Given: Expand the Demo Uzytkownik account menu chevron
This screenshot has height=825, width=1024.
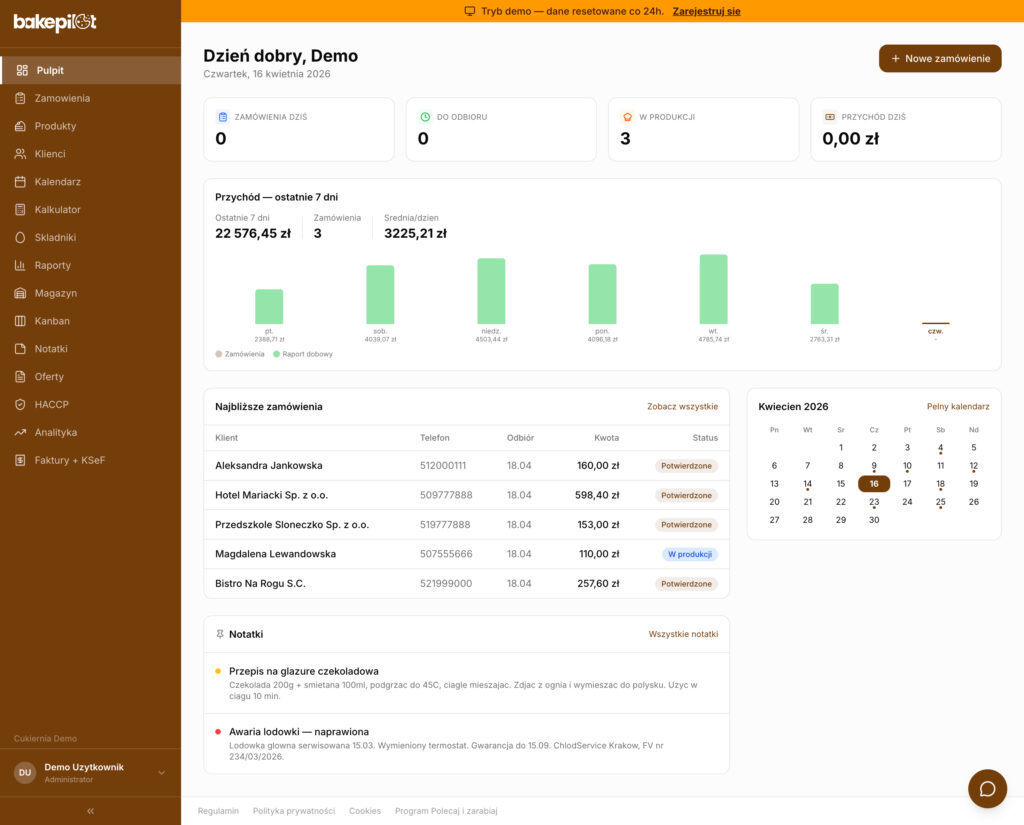Looking at the screenshot, I should point(161,773).
